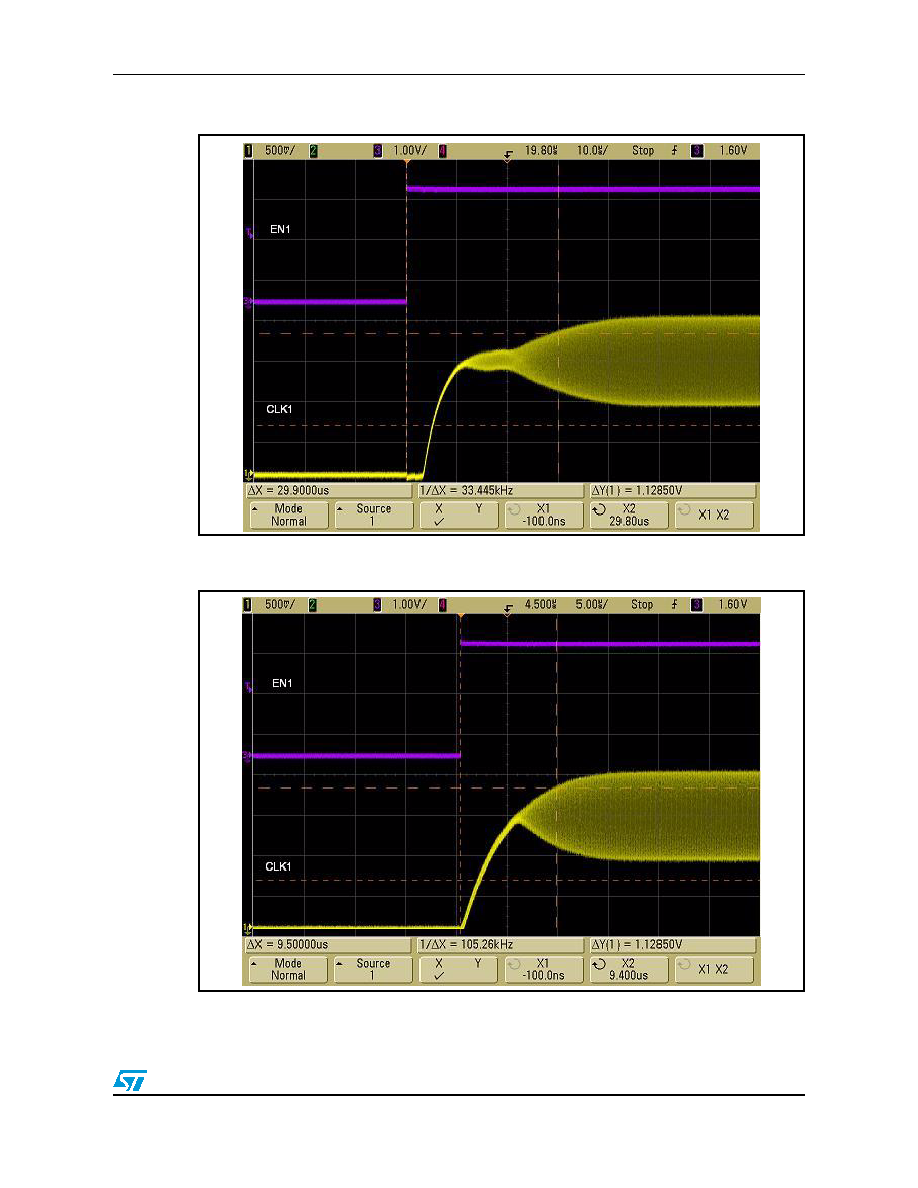Click 5.00us/ timebase value in bottom header
Viewport: 918px width, 1188px height.
(x=592, y=605)
